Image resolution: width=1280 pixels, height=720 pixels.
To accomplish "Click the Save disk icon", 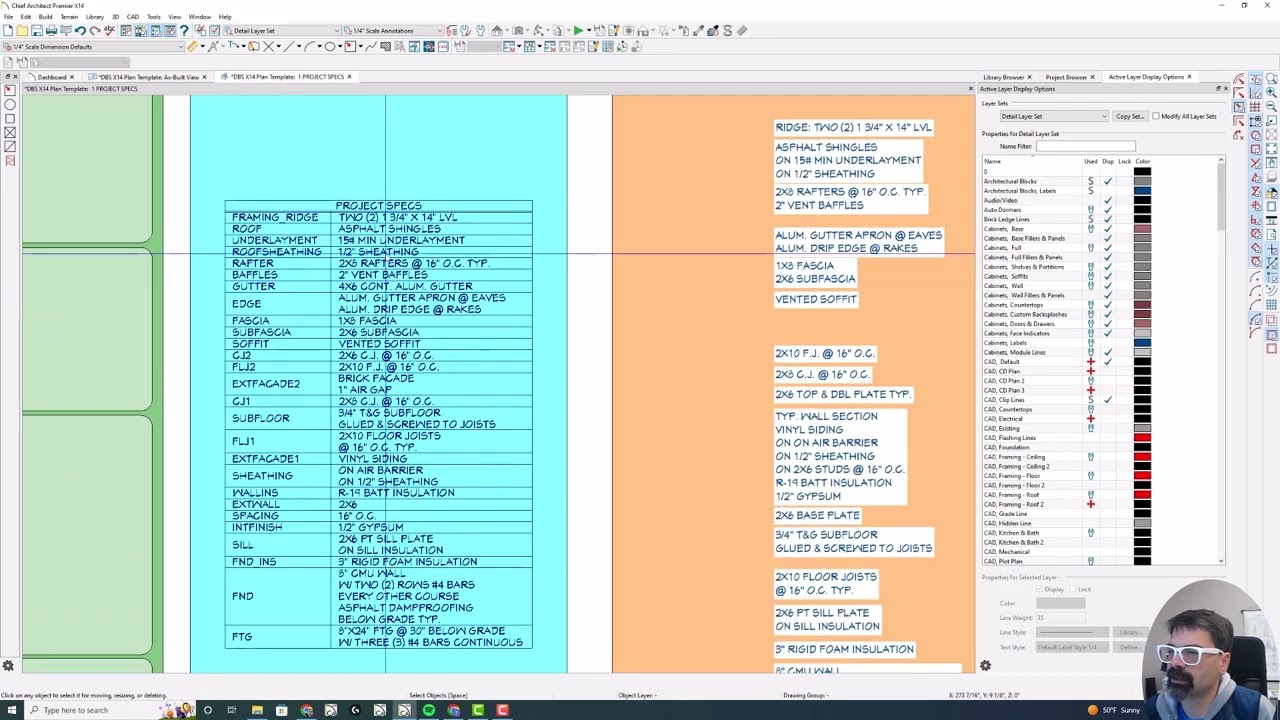I will [37, 31].
